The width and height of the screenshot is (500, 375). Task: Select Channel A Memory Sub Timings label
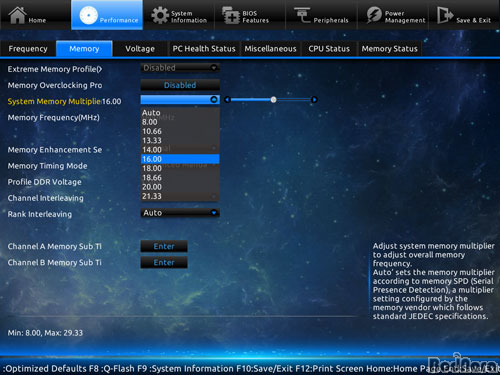coord(55,246)
